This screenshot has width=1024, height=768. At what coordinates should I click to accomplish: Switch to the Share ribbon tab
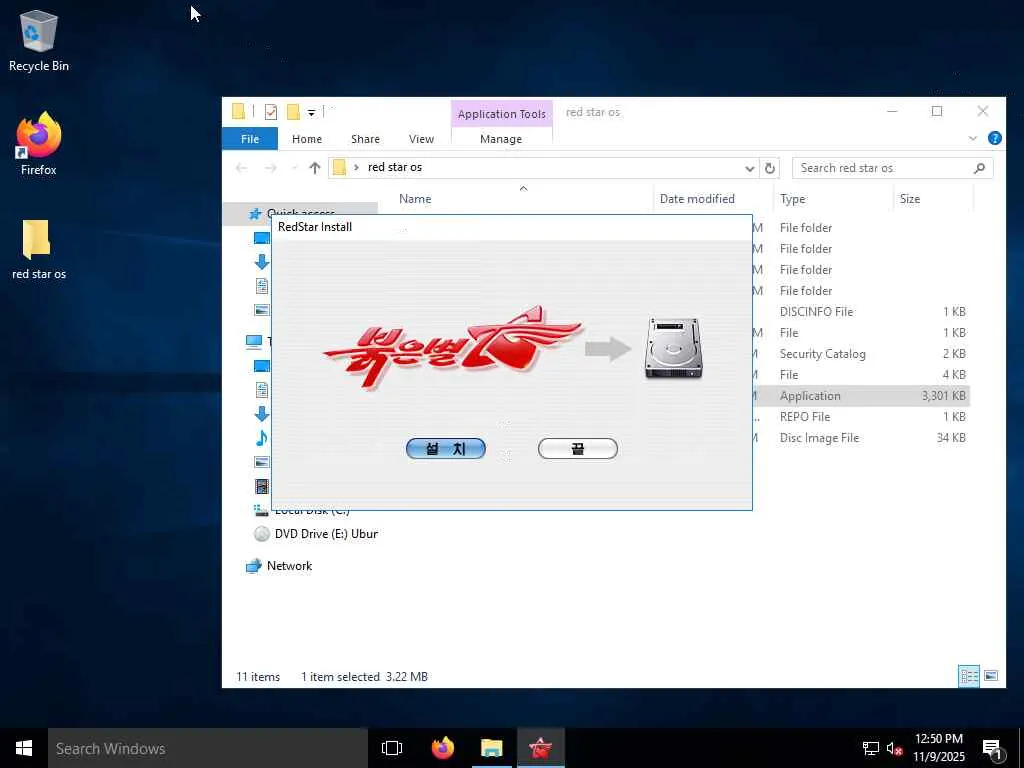pos(365,138)
